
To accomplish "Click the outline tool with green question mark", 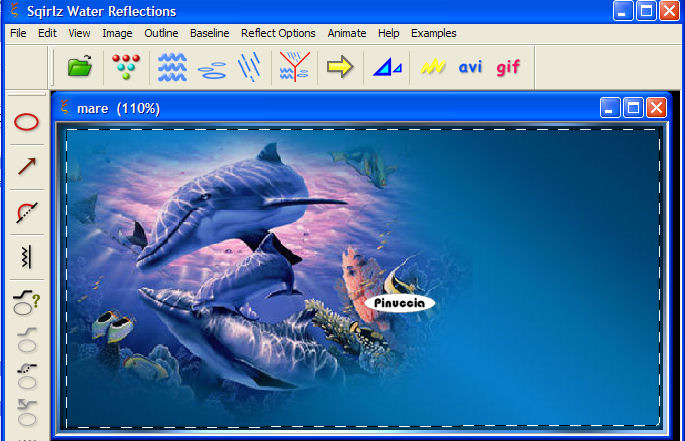I will [26, 302].
